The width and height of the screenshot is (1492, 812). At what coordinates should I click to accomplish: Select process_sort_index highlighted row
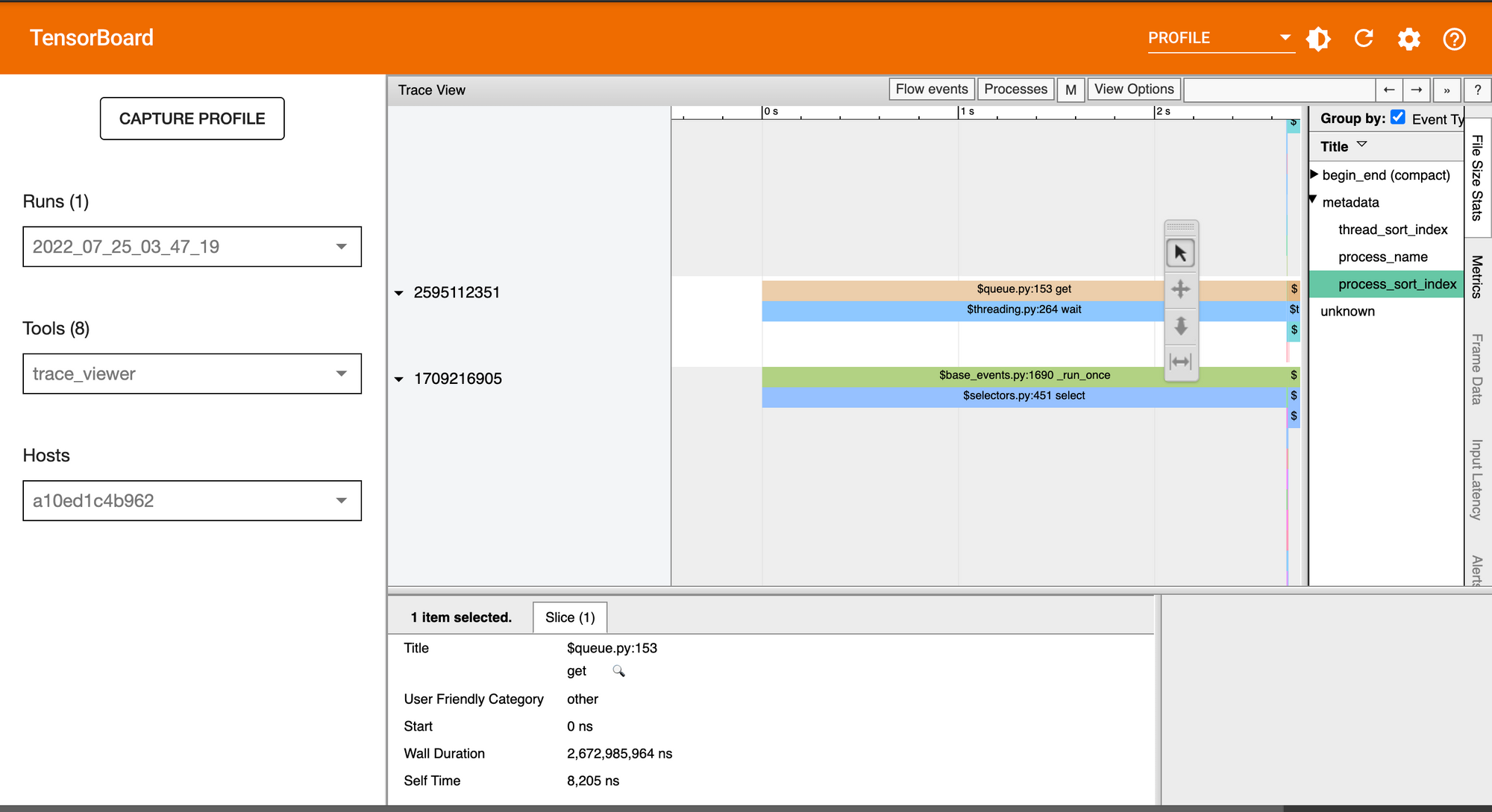pyautogui.click(x=1387, y=284)
